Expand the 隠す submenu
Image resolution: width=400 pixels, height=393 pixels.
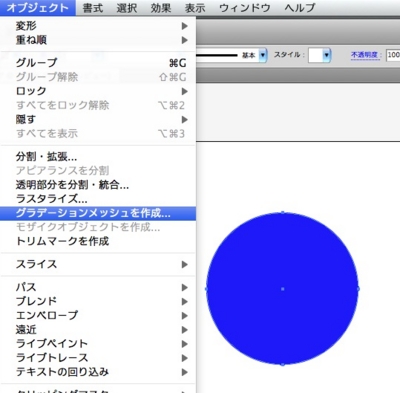[98, 119]
